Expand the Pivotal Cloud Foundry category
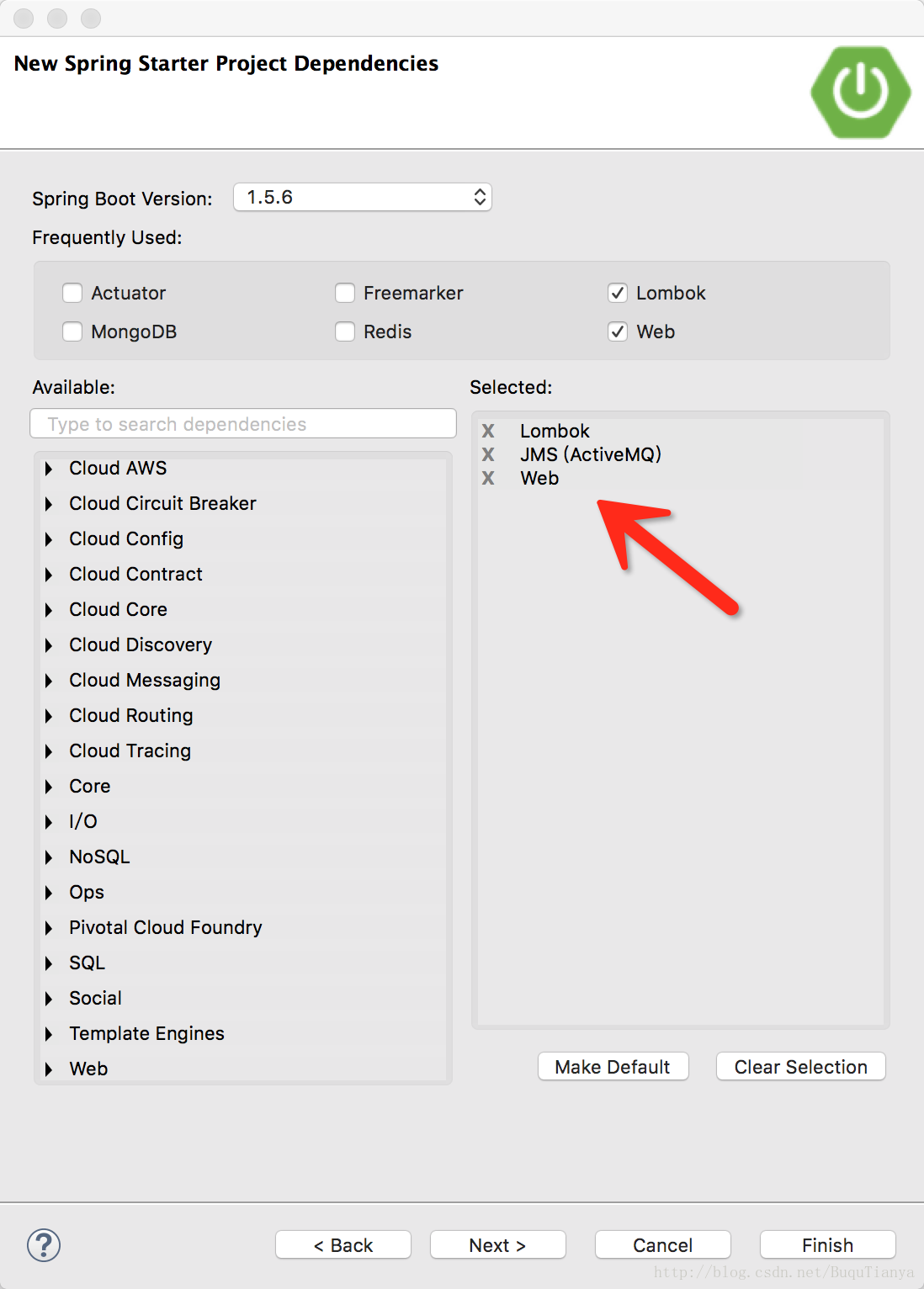This screenshot has width=924, height=1289. (x=49, y=928)
